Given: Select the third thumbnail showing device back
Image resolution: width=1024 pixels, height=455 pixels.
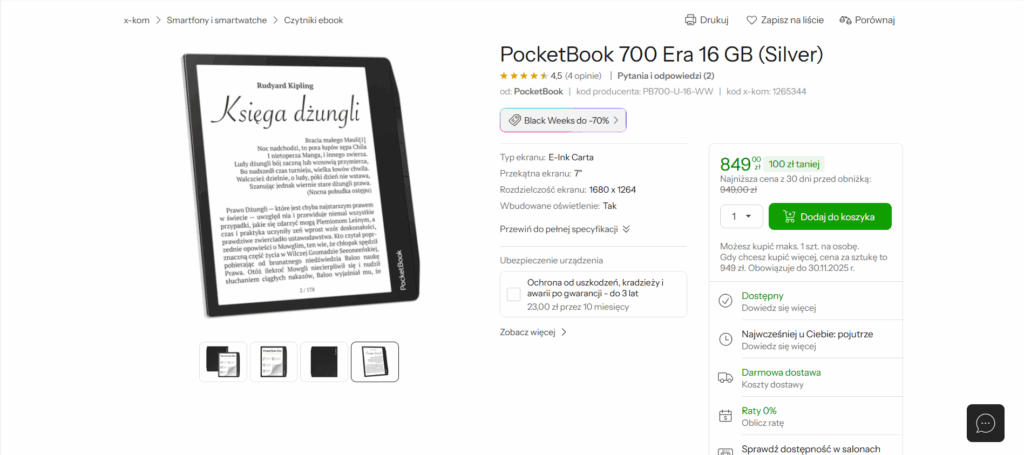Looking at the screenshot, I should click(x=325, y=362).
